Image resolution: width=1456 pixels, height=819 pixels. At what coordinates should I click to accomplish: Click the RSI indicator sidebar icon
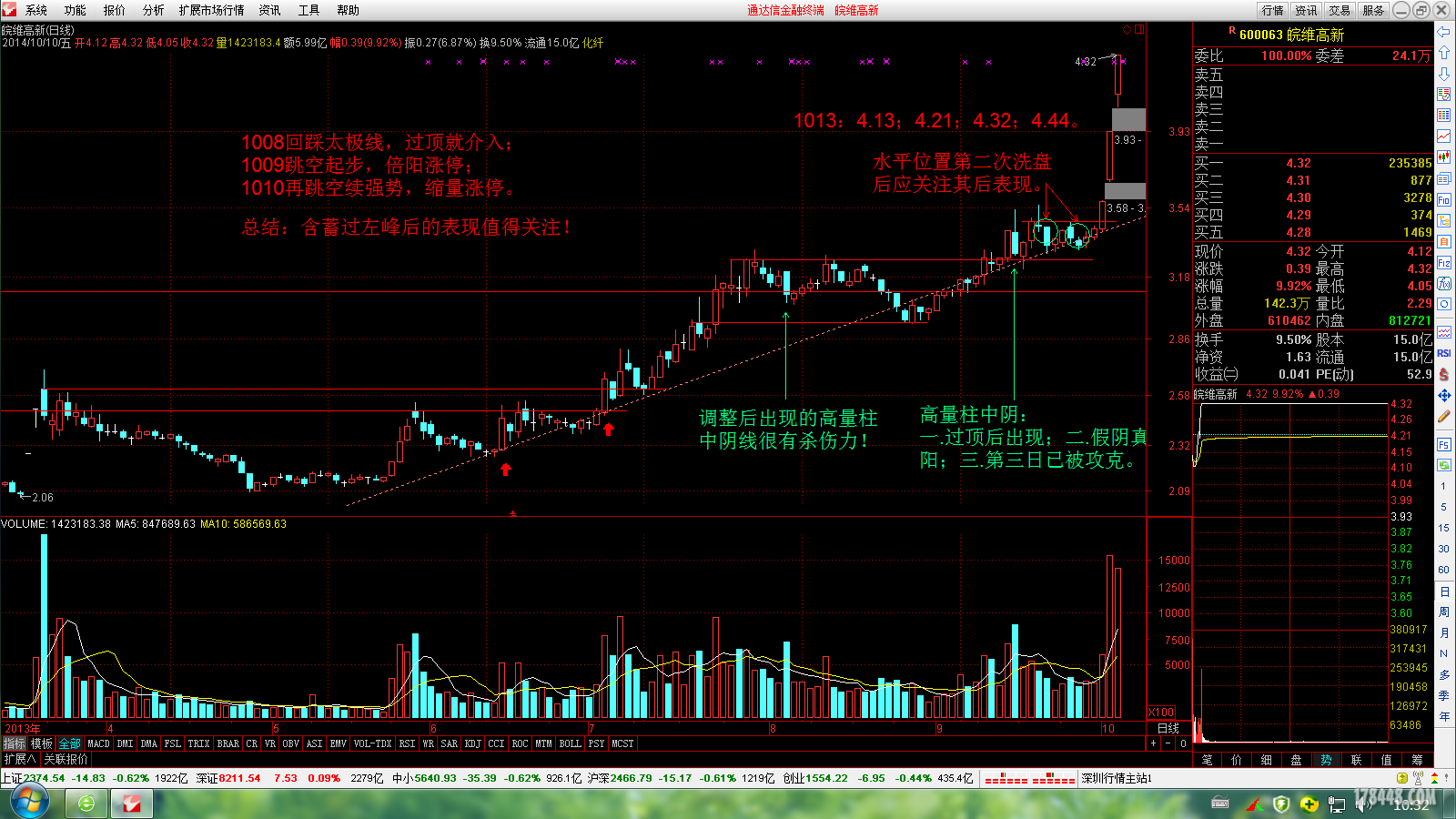pyautogui.click(x=1444, y=353)
